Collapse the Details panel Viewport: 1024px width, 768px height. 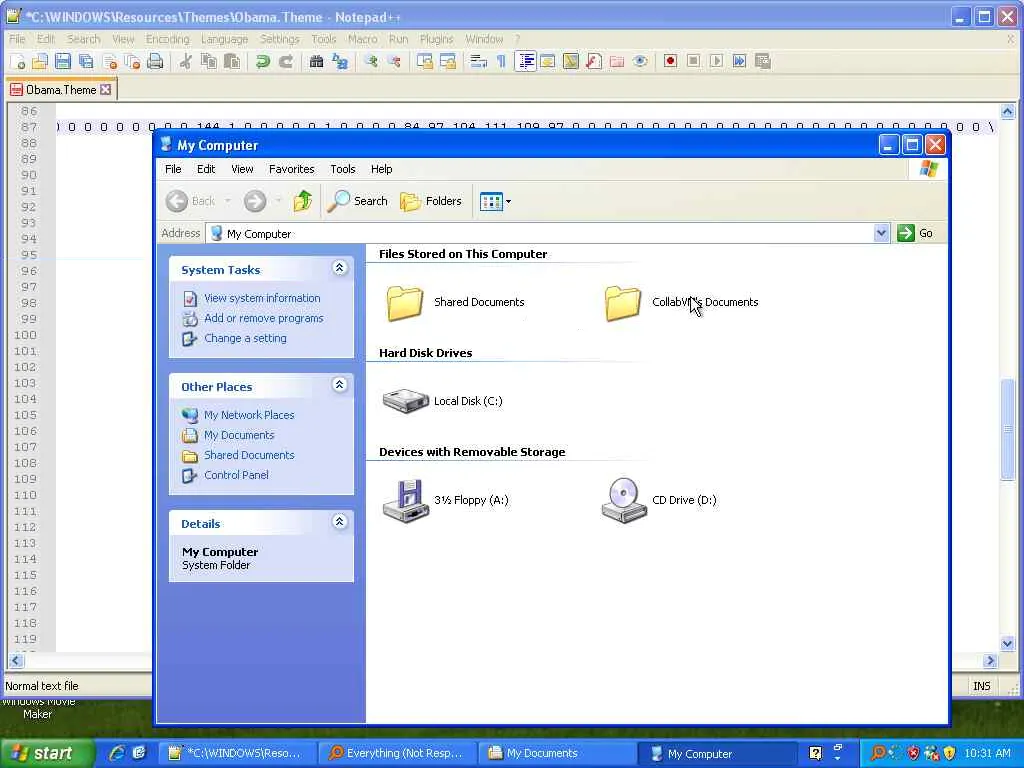[x=340, y=522]
